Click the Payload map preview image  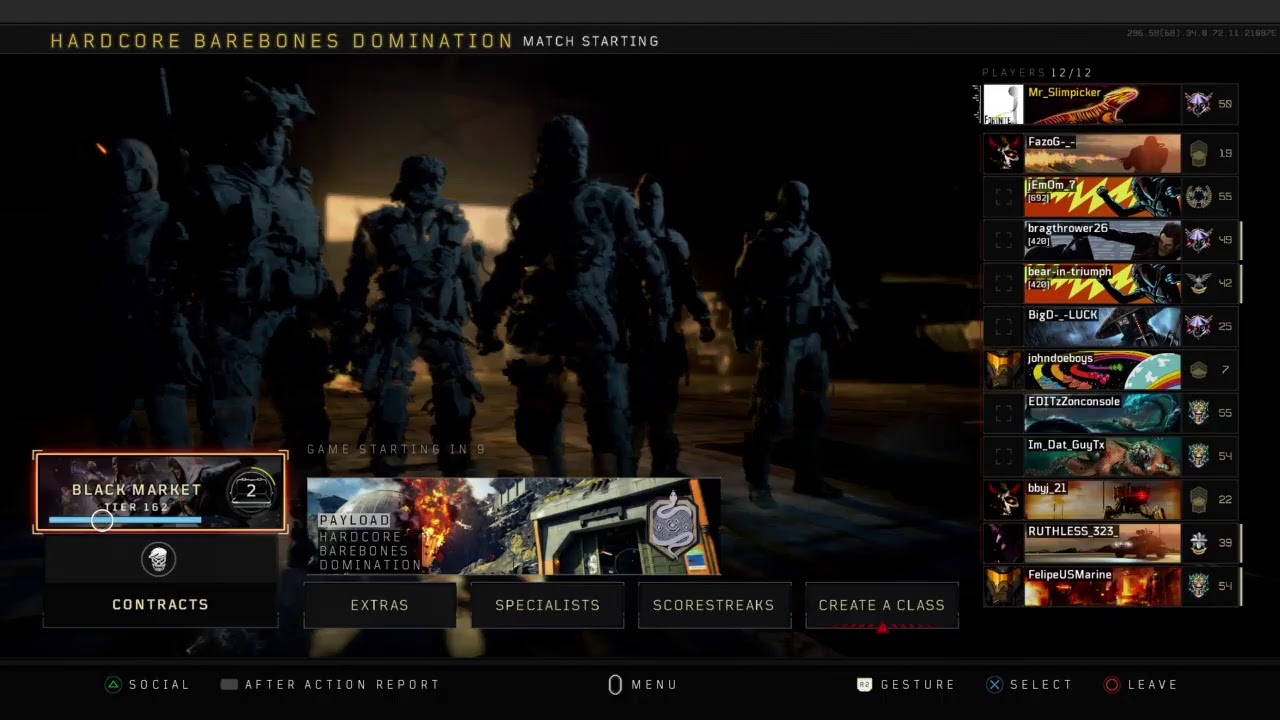click(x=513, y=526)
